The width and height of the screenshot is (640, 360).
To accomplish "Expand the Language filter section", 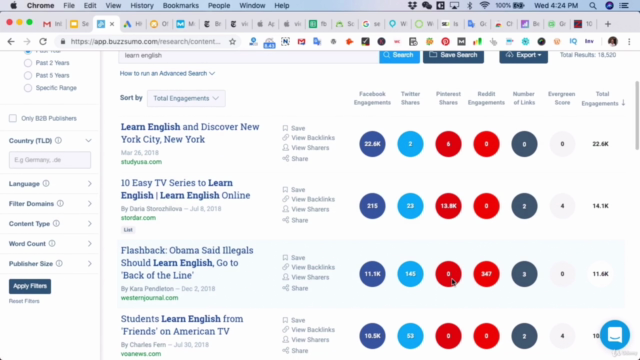I will tap(89, 184).
